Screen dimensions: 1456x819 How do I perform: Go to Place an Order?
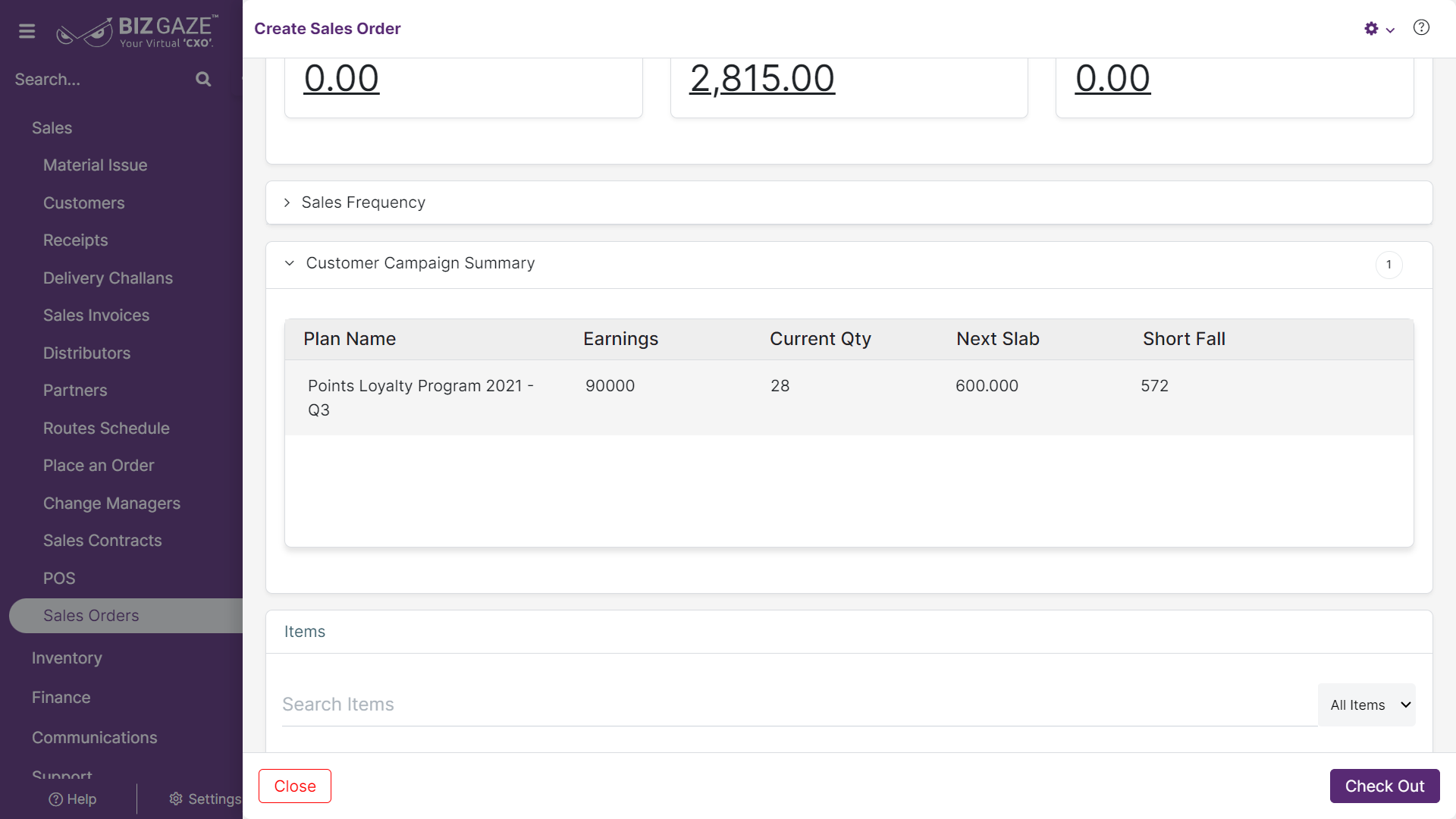[x=99, y=466]
